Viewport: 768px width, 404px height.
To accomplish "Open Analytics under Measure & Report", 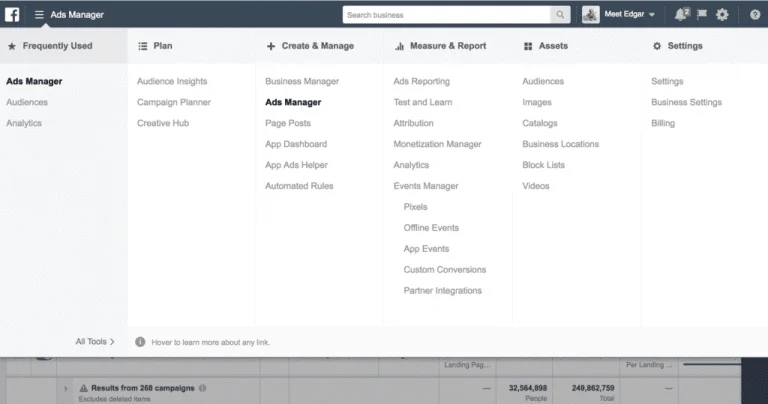I will pos(411,165).
